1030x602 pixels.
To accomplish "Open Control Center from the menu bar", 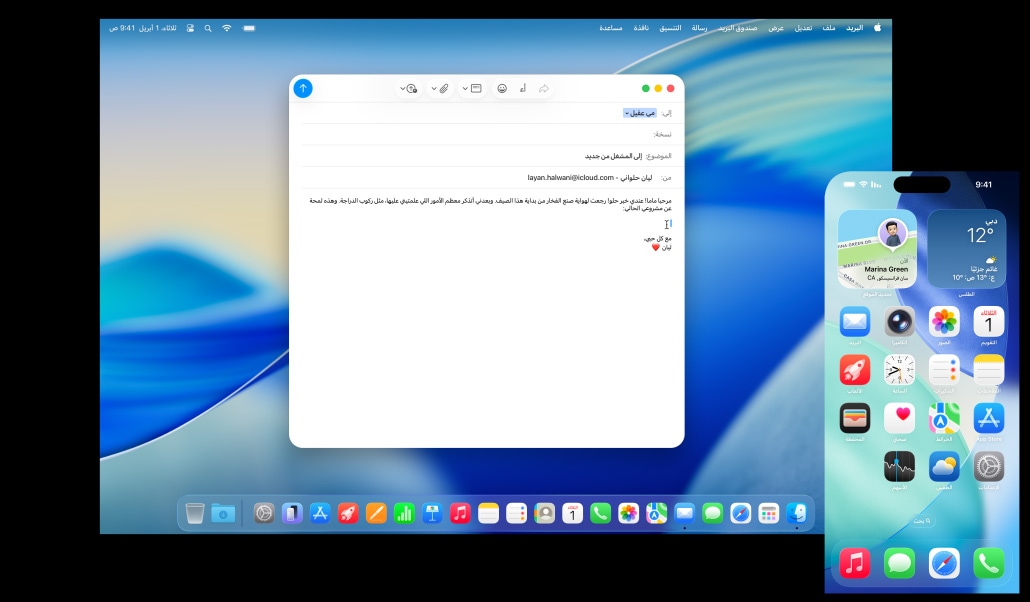I will pyautogui.click(x=189, y=28).
